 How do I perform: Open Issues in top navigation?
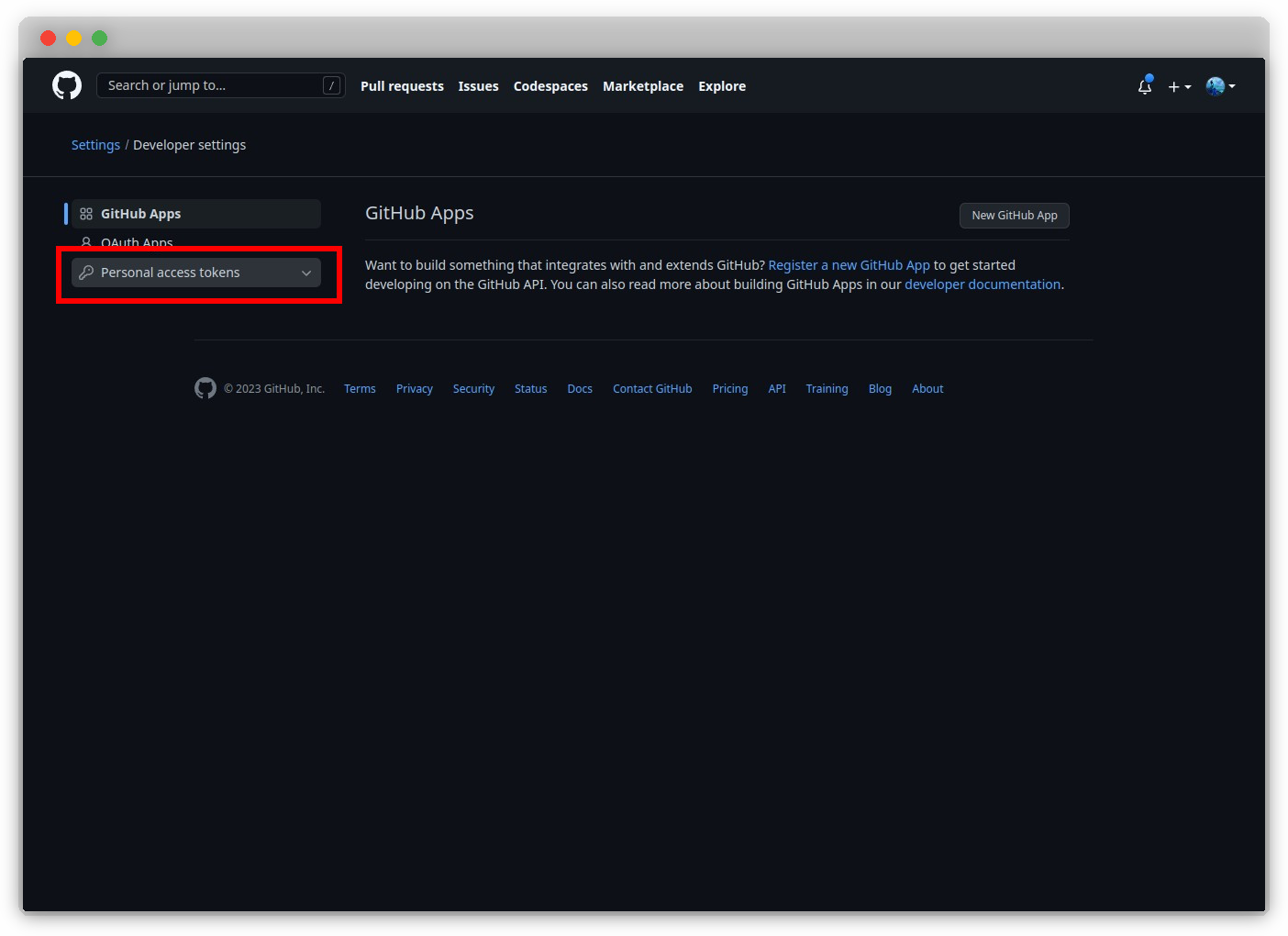479,86
